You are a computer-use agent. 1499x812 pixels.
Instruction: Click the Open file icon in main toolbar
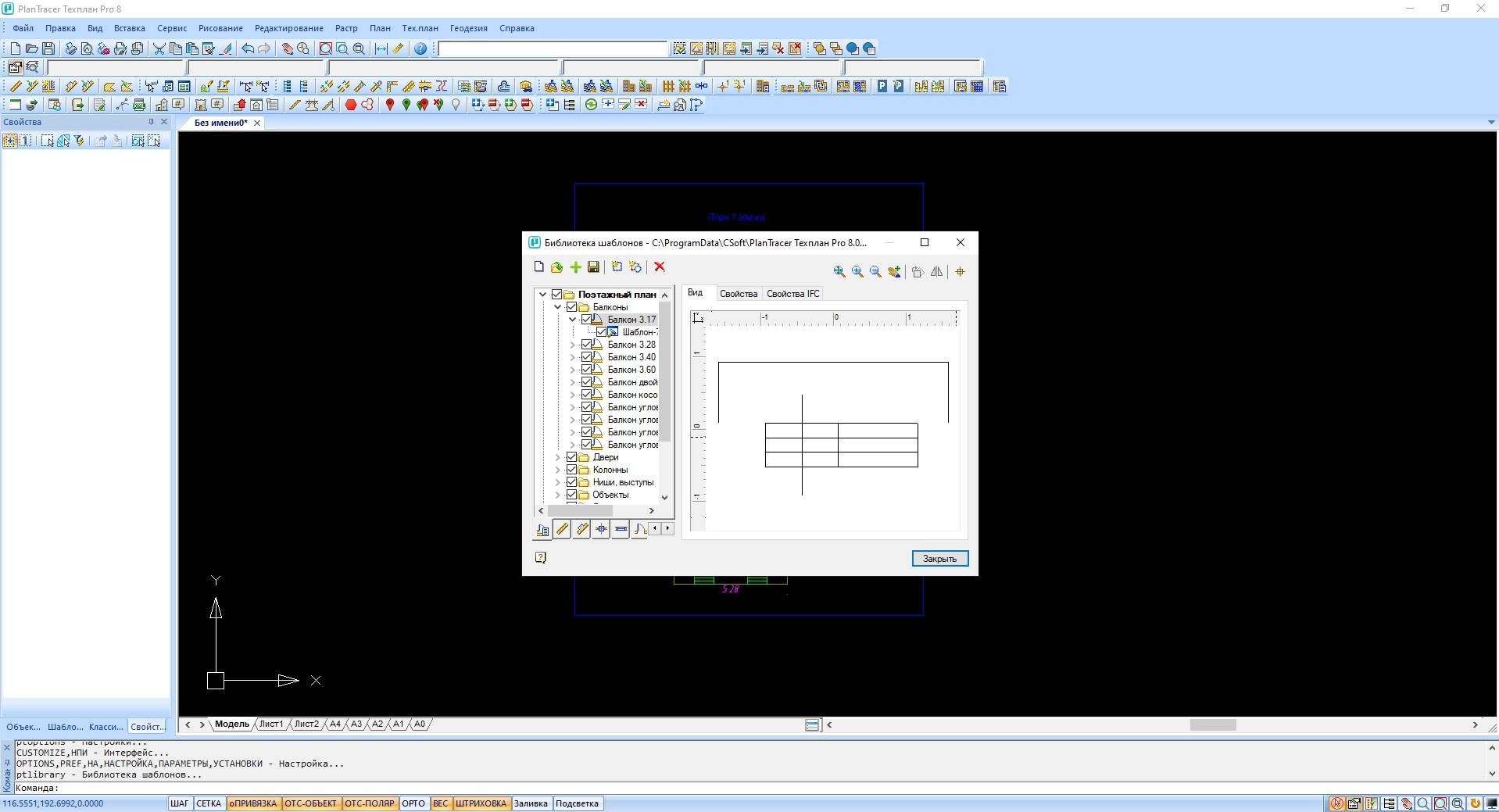pyautogui.click(x=31, y=48)
